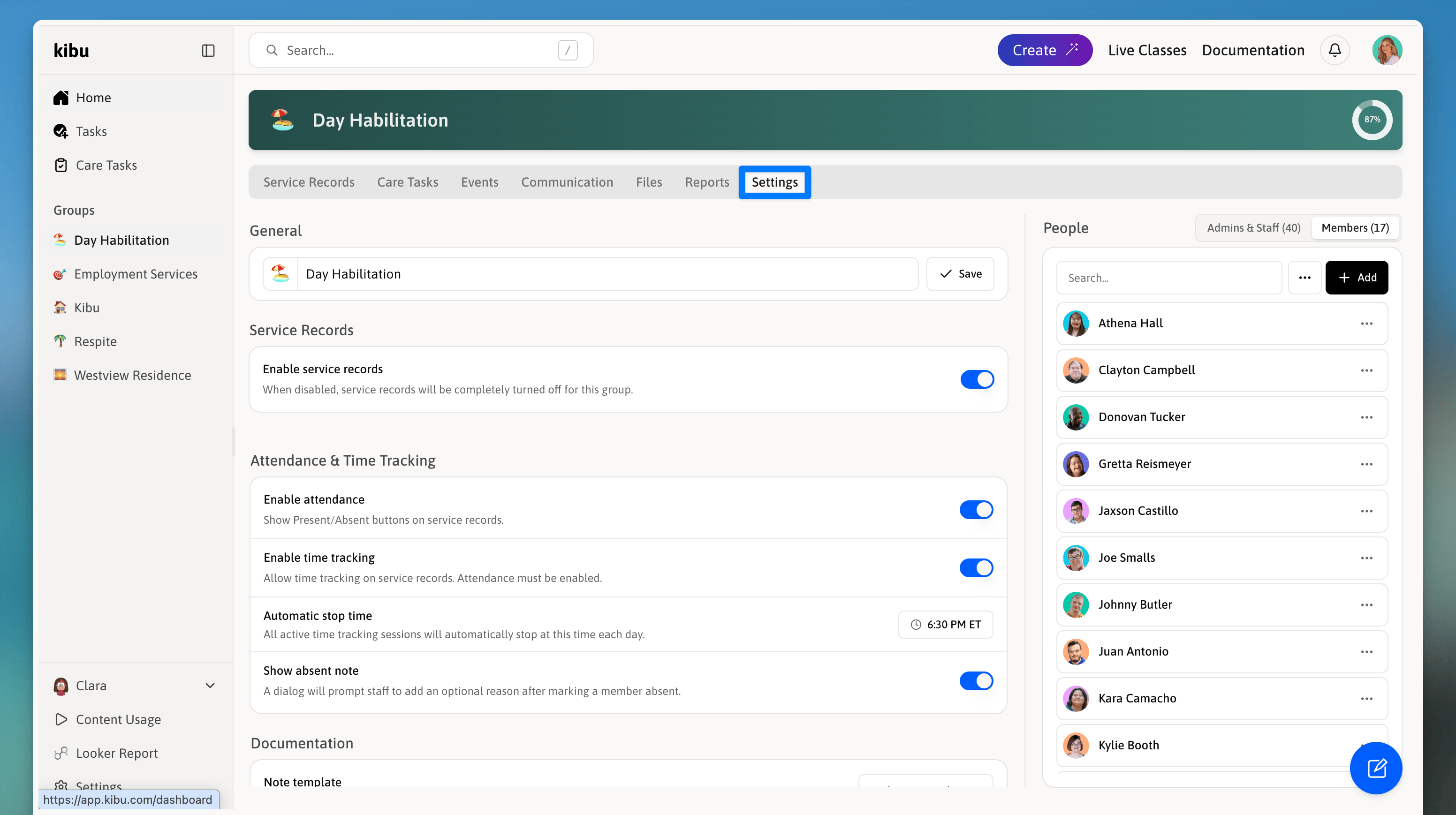Toggle Enable time tracking off
Image resolution: width=1456 pixels, height=815 pixels.
point(976,568)
